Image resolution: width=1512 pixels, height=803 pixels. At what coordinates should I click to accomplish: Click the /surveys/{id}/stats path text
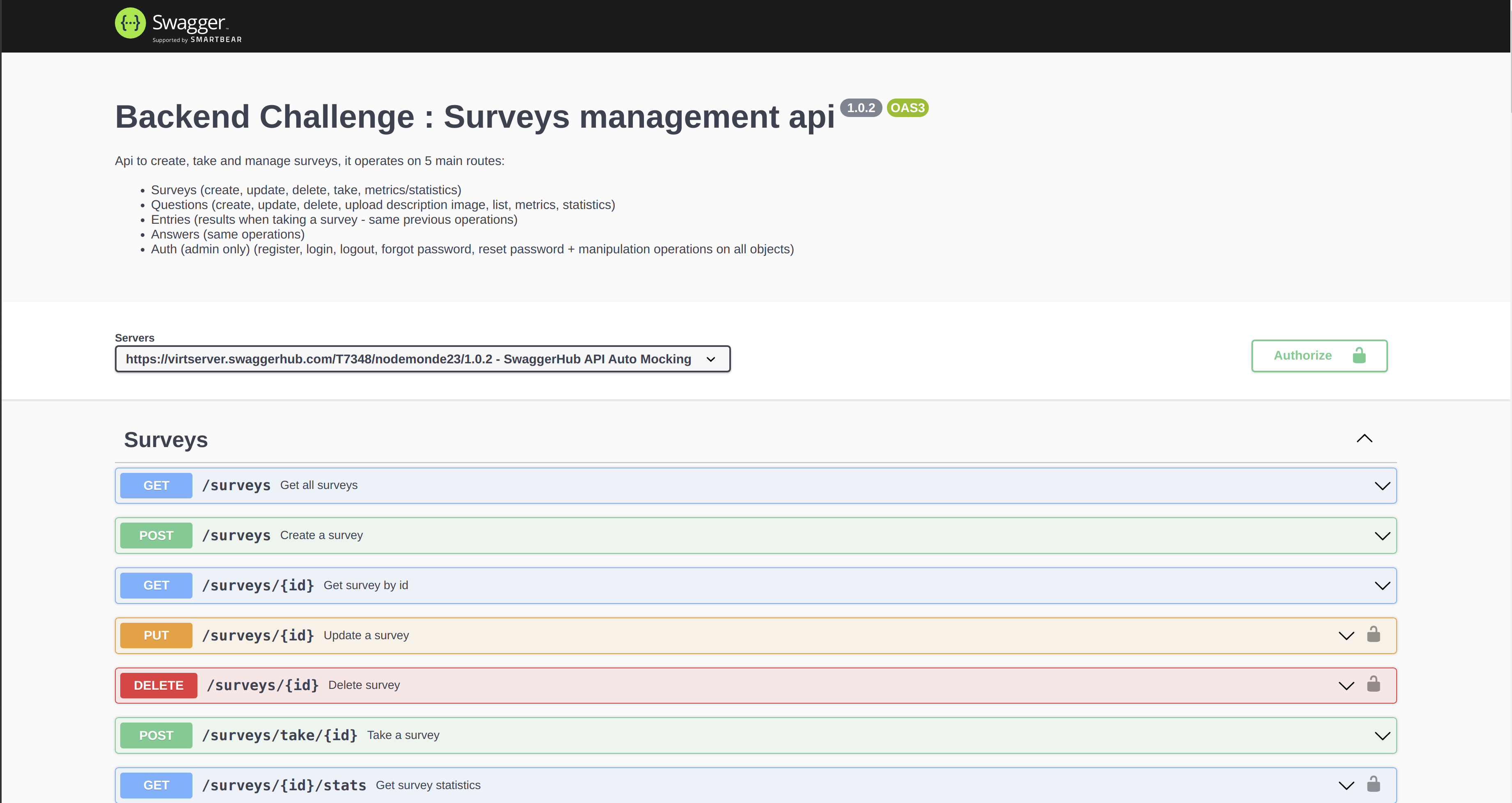(284, 785)
